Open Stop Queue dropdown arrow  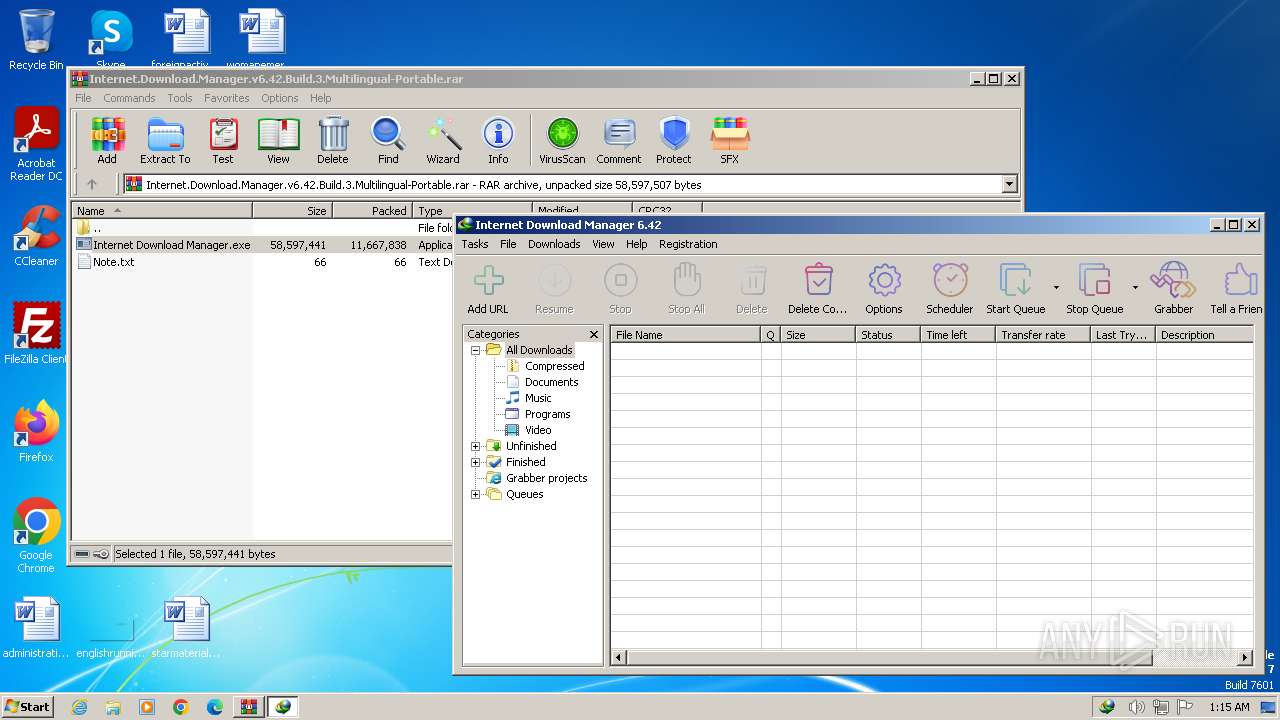point(1135,288)
